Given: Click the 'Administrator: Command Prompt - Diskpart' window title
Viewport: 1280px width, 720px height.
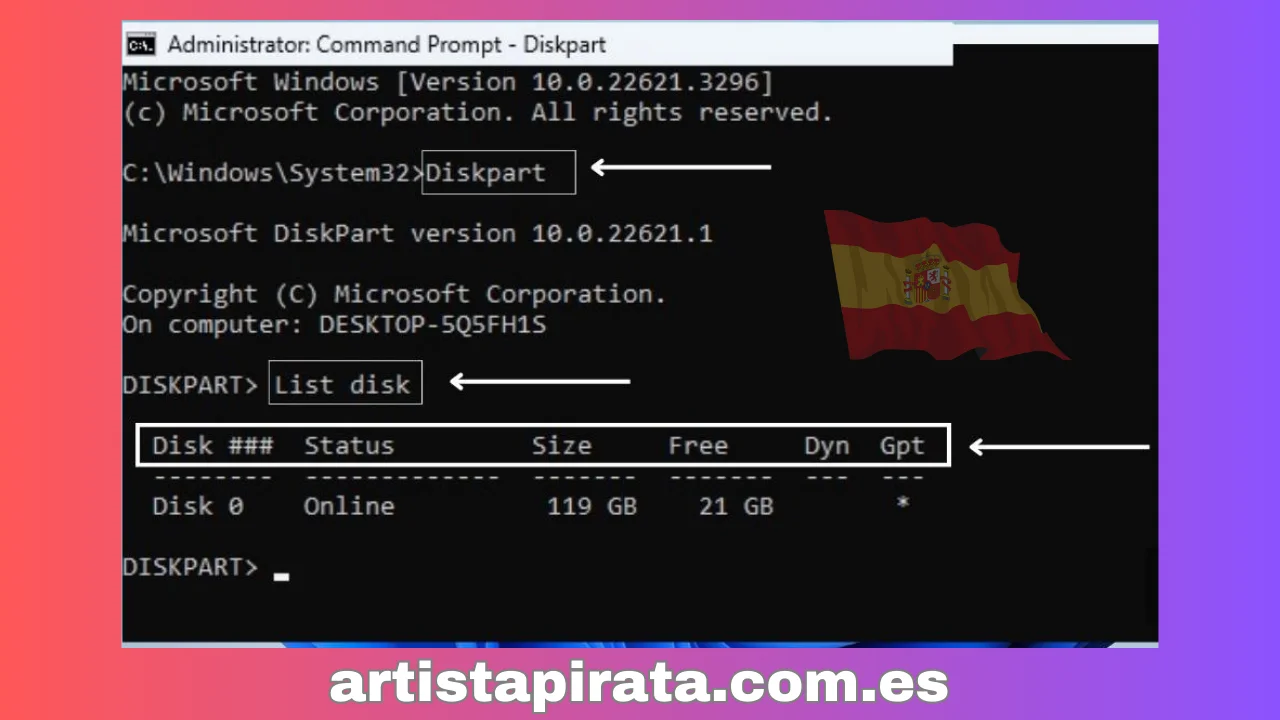Looking at the screenshot, I should [386, 44].
